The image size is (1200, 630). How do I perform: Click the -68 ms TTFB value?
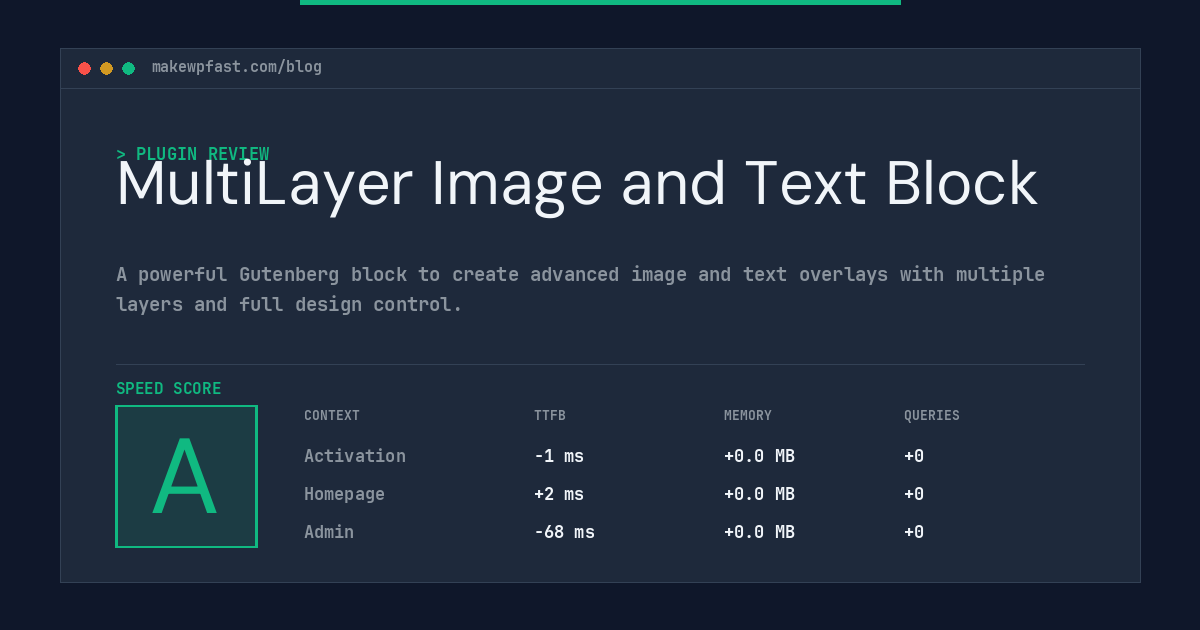(x=564, y=532)
